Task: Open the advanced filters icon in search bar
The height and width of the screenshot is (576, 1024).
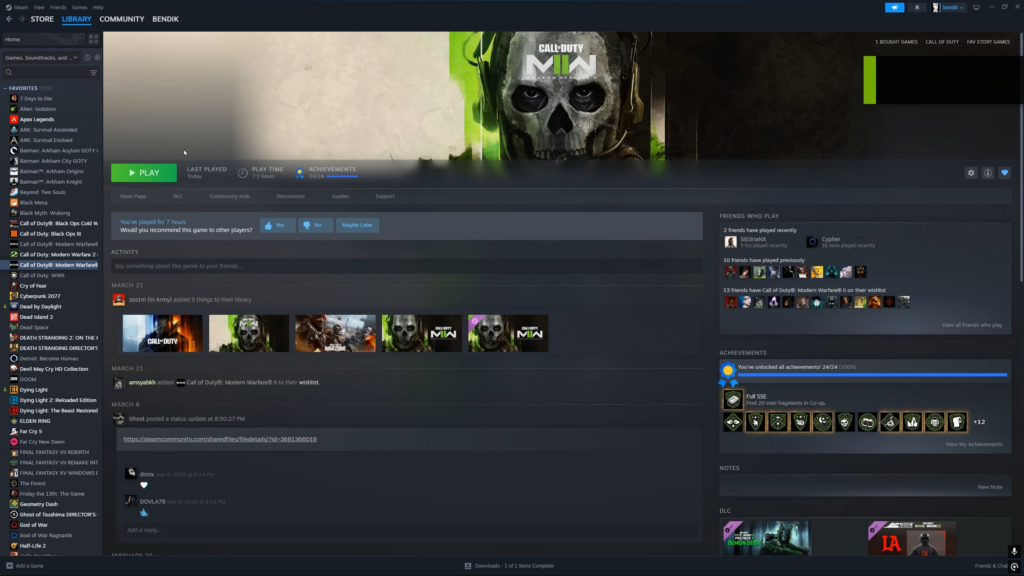Action: [93, 72]
